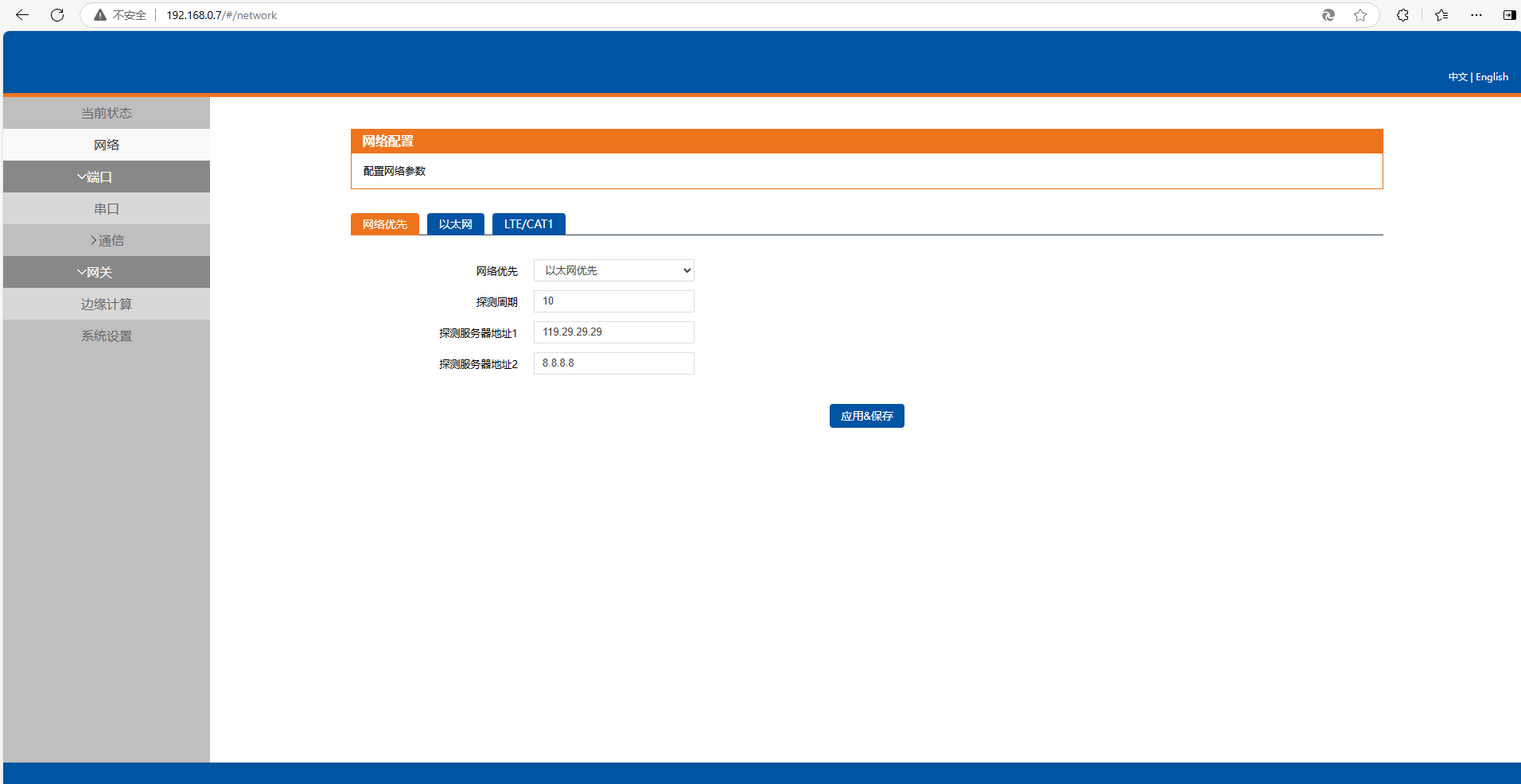Open the 边缘计算 sidebar page

(x=107, y=304)
